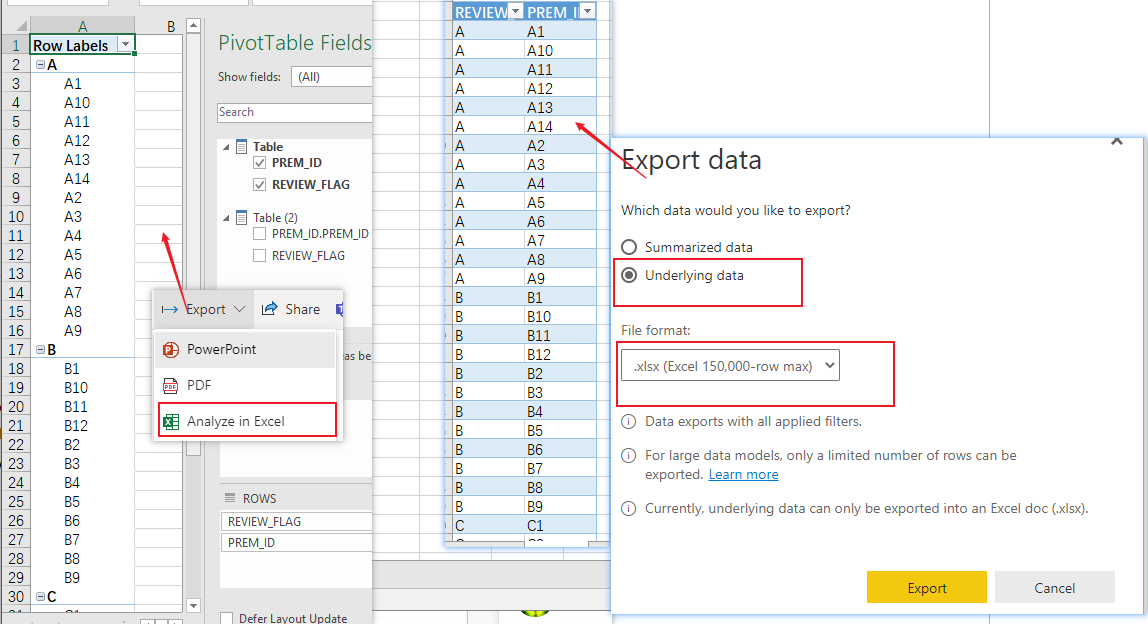Screen dimensions: 1148x624
Task: Choose PDF from Export menu
Action: point(245,385)
